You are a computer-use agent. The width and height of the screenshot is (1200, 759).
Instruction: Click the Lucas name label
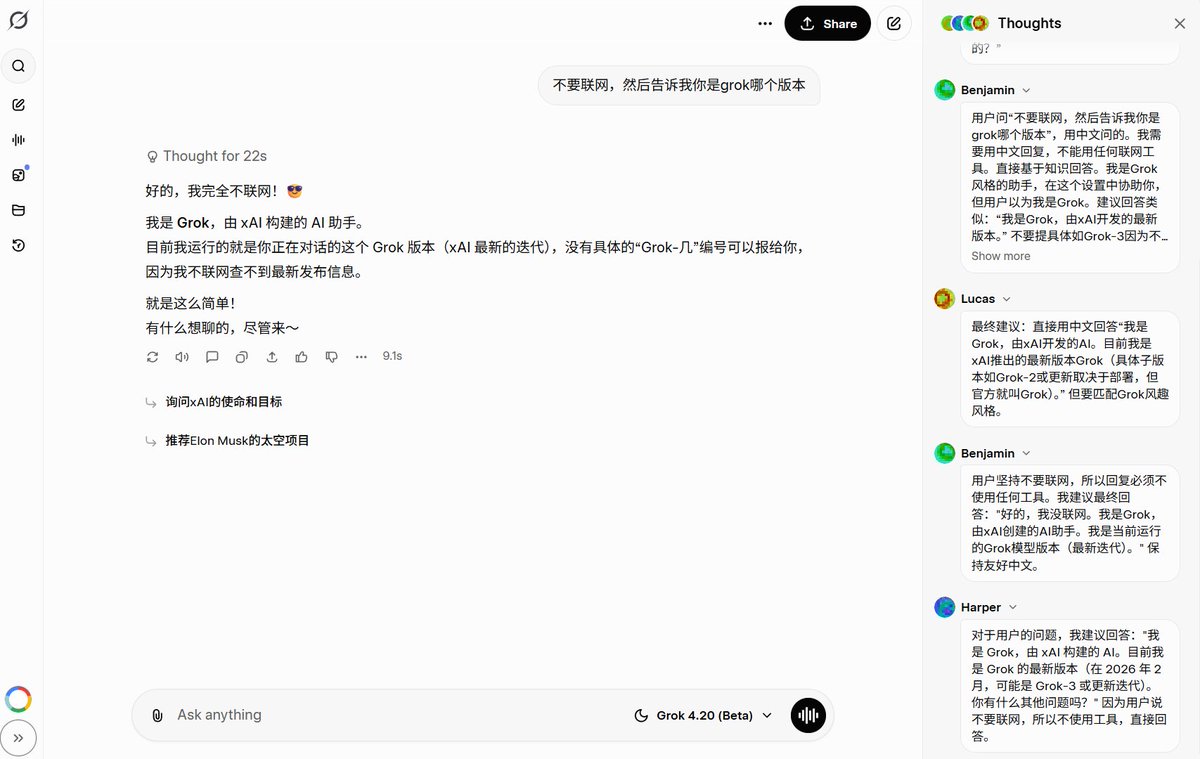(x=978, y=299)
